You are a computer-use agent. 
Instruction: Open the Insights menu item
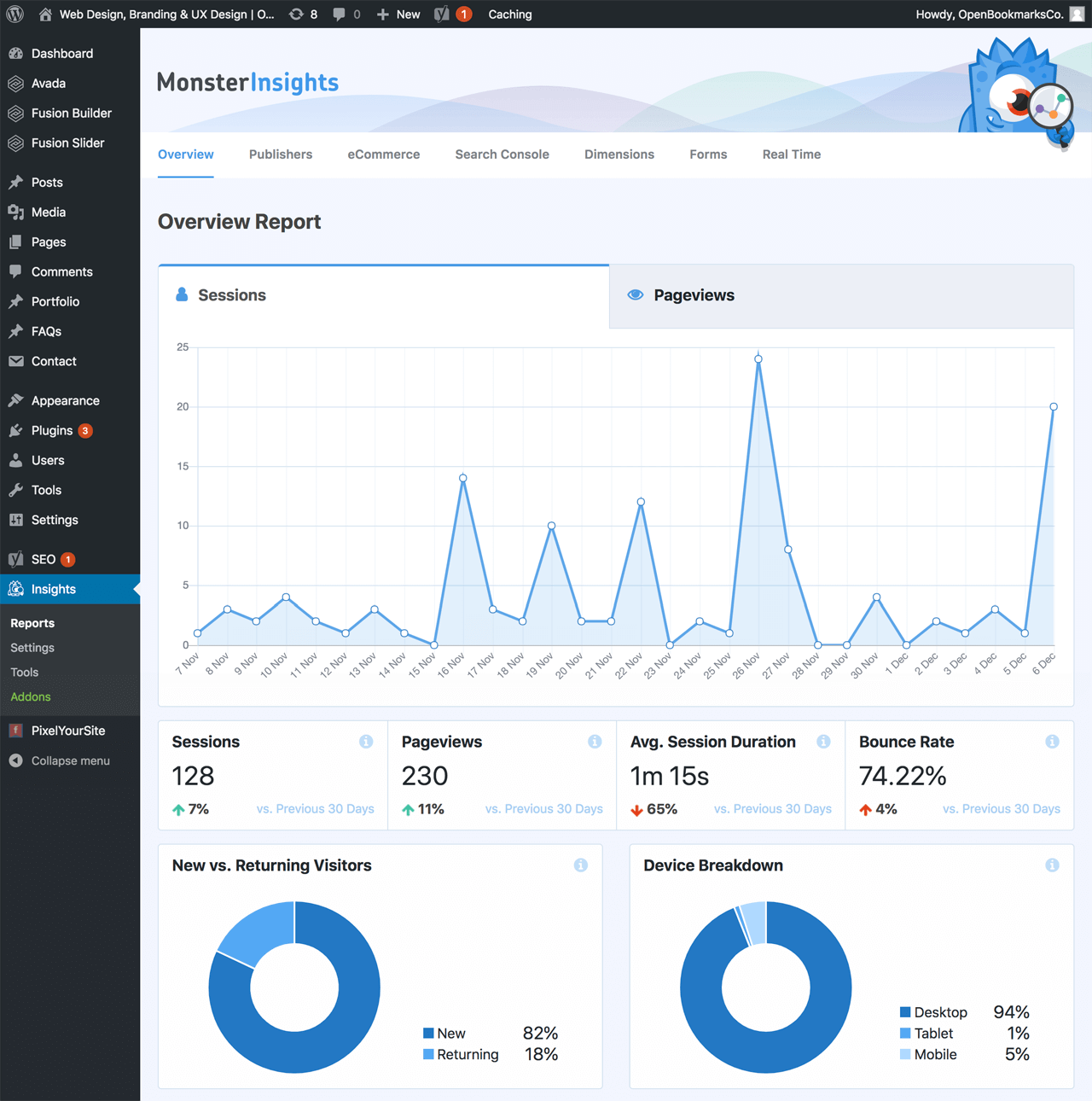70,589
